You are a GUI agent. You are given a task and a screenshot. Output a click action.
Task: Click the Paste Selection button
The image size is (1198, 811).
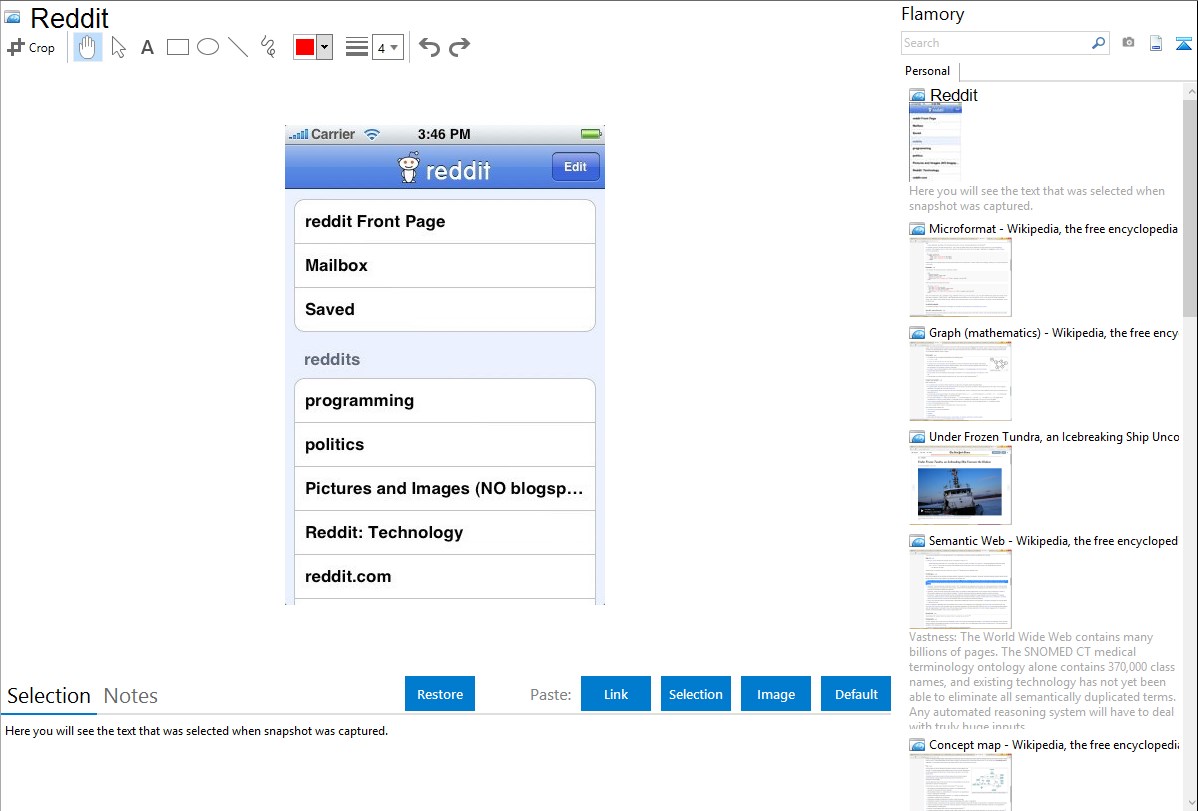click(x=696, y=694)
